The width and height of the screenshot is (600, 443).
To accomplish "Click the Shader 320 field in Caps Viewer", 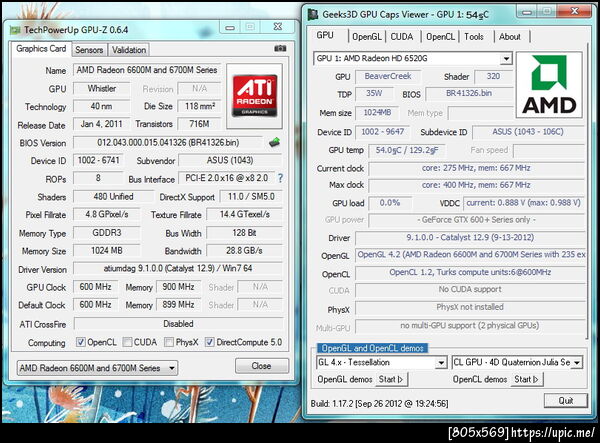I will click(x=493, y=76).
